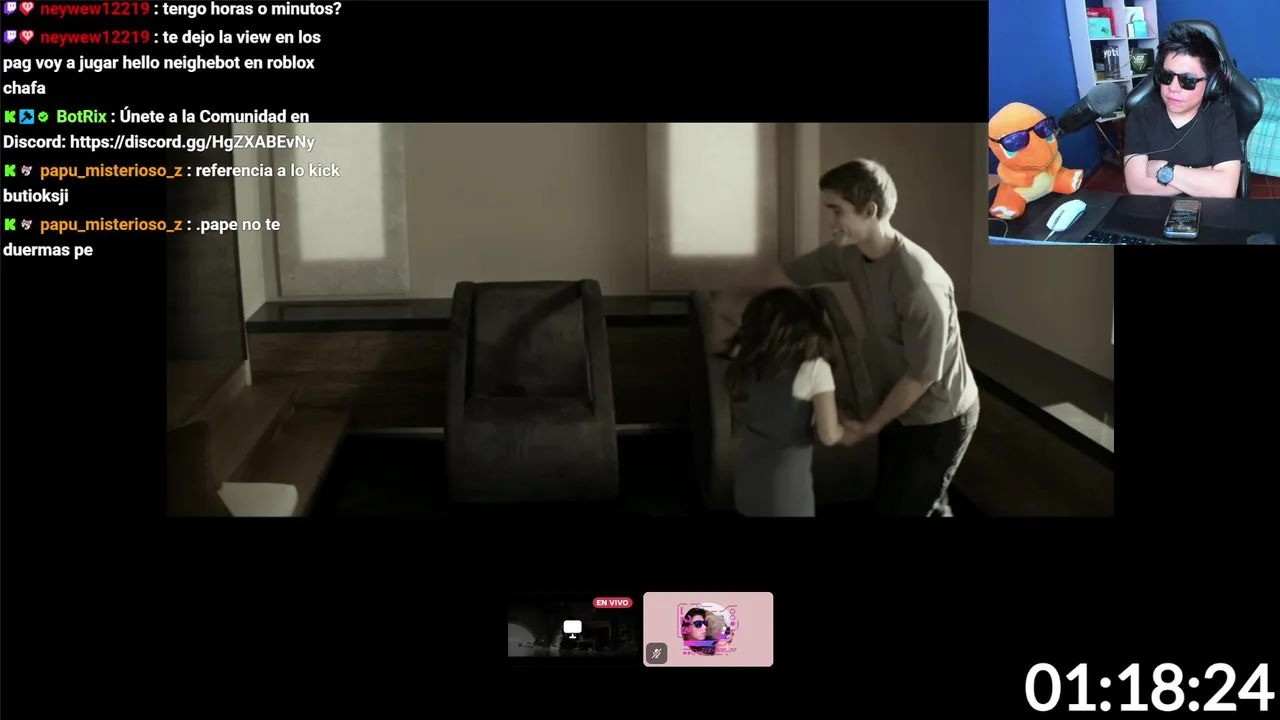Viewport: 1280px width, 720px height.
Task: Click papu_misterioso_z beside '.pape no te'
Action: [111, 225]
